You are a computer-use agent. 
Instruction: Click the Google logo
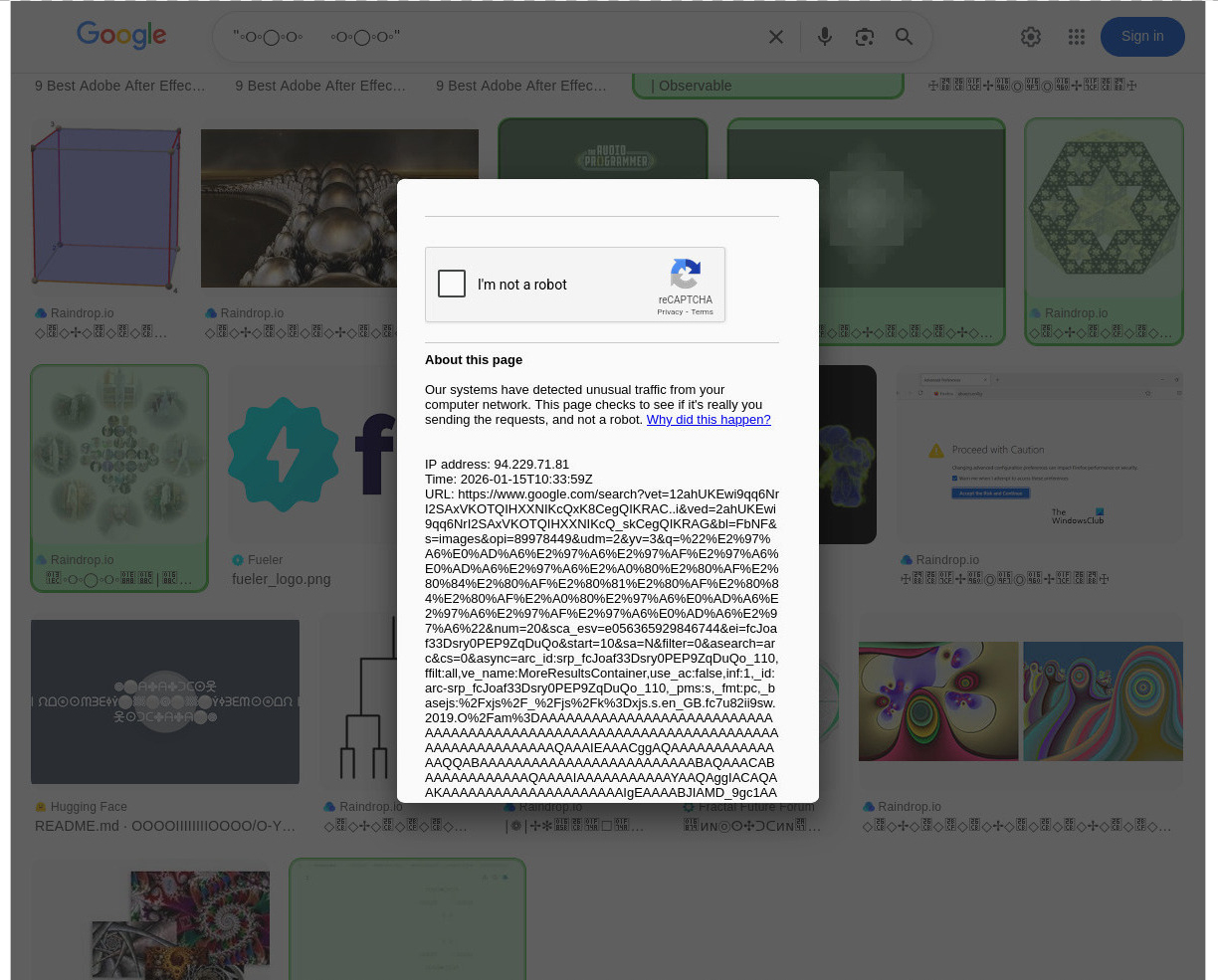[121, 36]
